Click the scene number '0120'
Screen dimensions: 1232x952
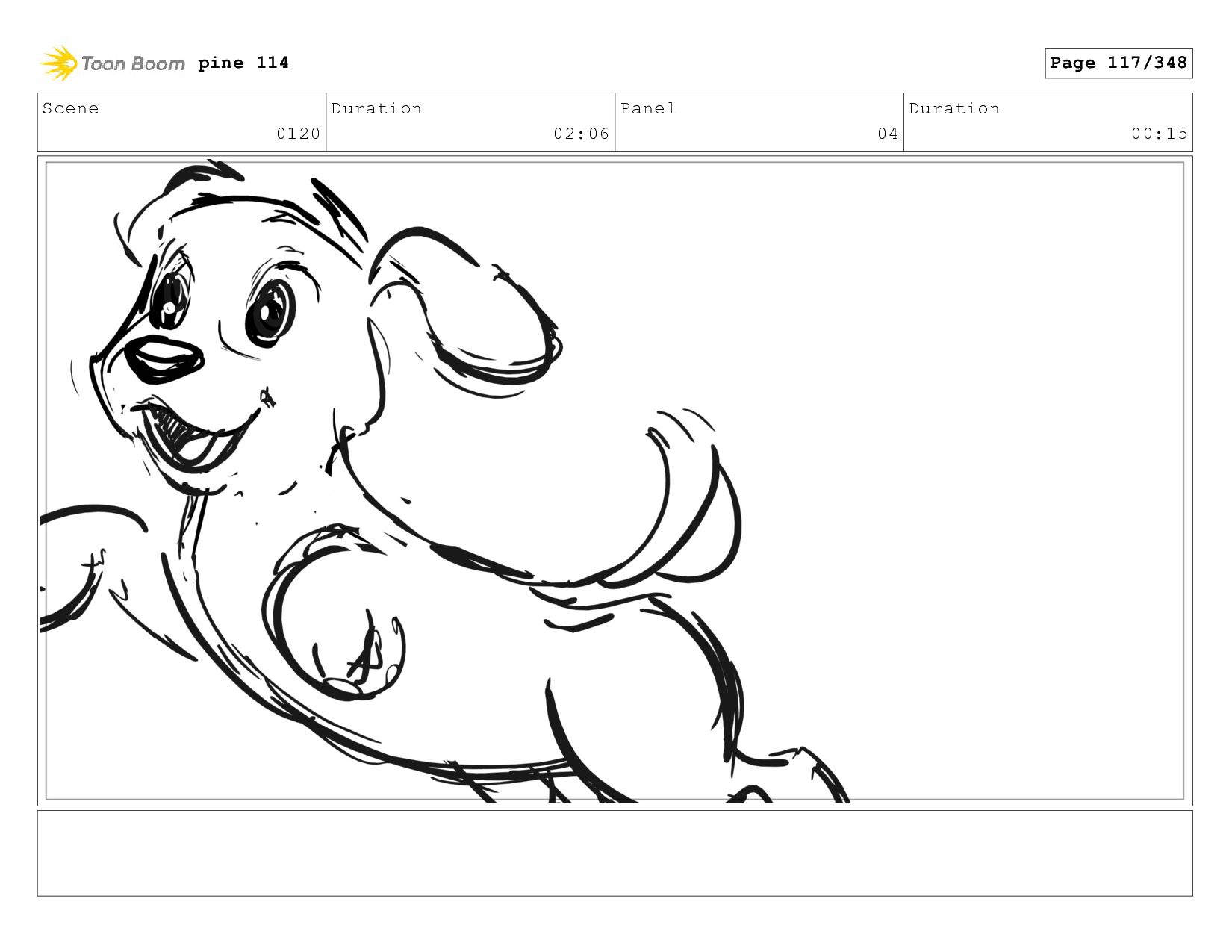pyautogui.click(x=299, y=134)
